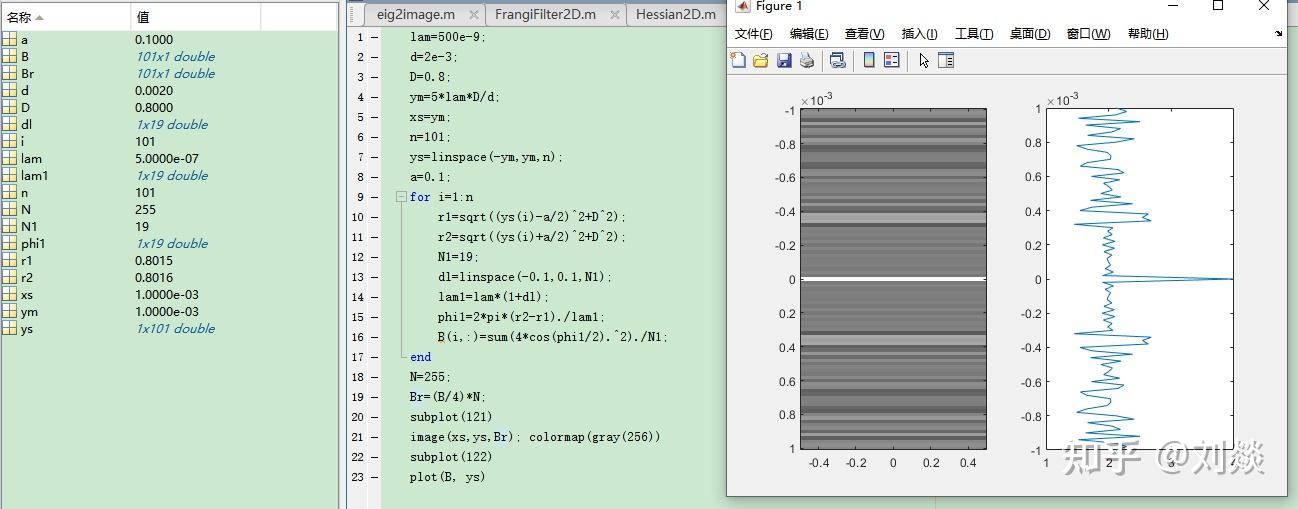Click variable icon beside lam1 in workspace
Viewport: 1298px width, 509px height.
(x=9, y=176)
